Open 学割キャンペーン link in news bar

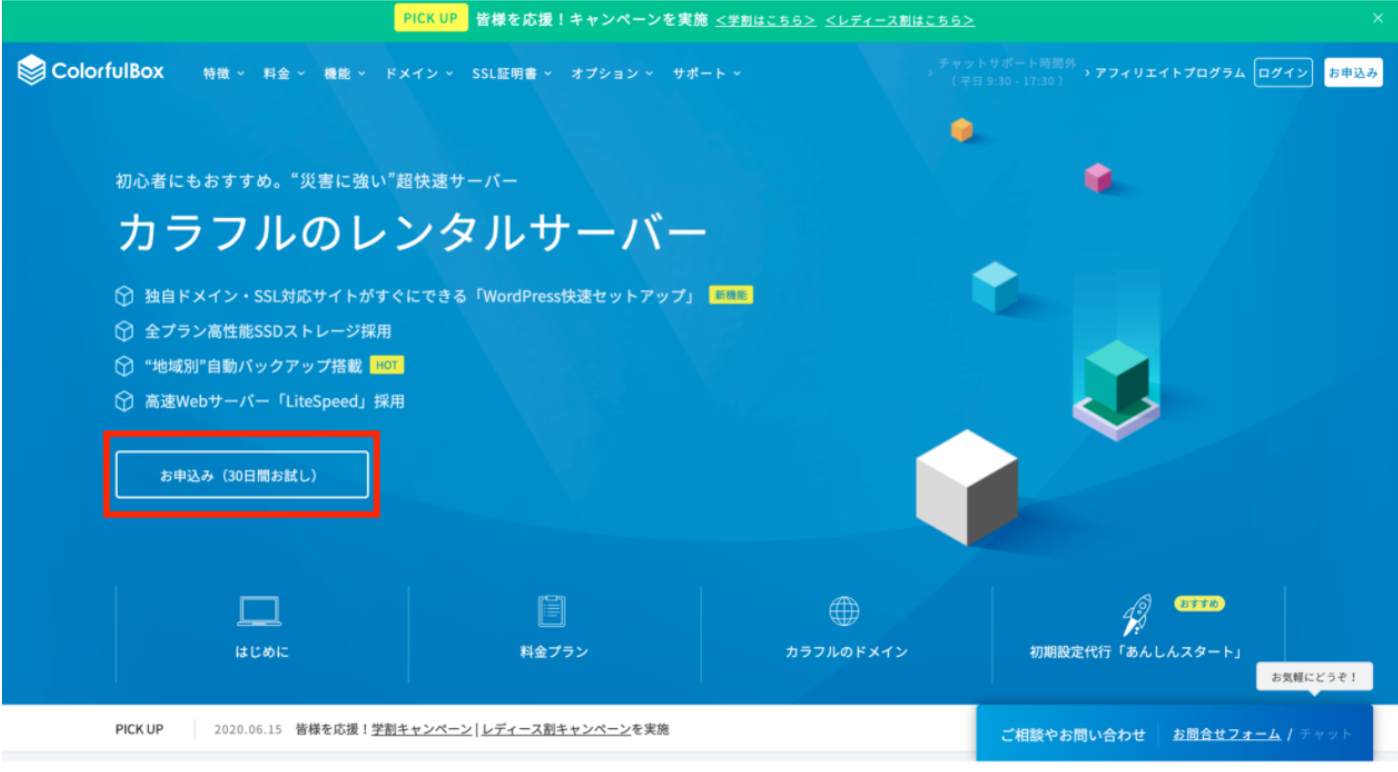(422, 730)
